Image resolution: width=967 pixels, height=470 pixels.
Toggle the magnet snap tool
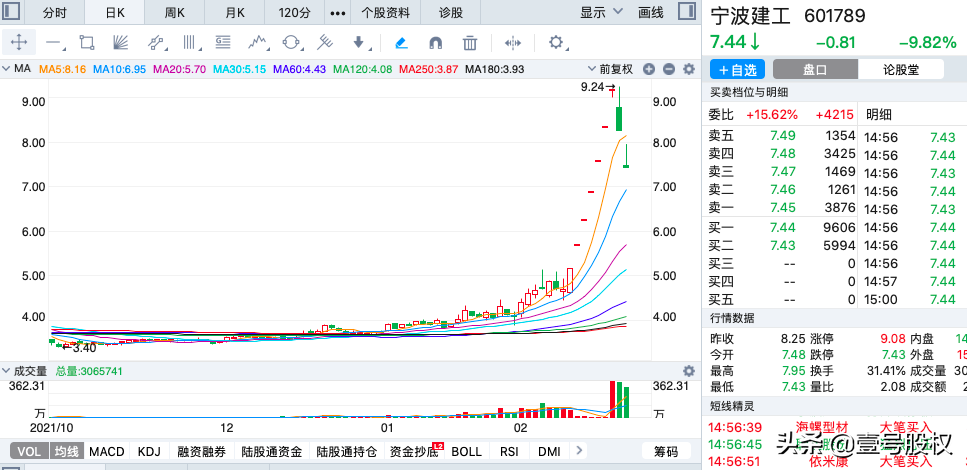435,43
